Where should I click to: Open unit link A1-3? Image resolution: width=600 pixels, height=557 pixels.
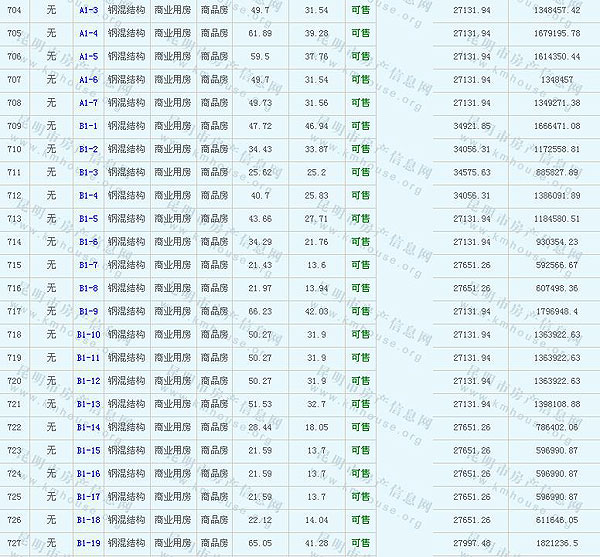[88, 10]
